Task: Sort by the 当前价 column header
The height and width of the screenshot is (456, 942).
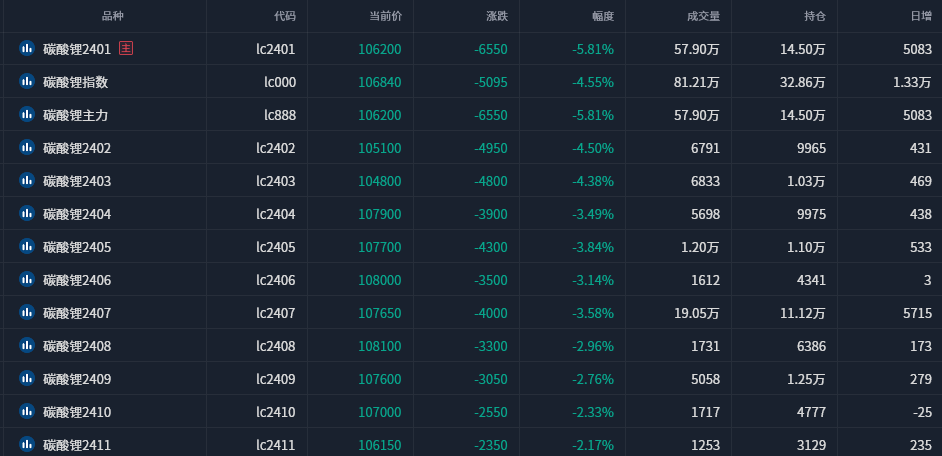Action: click(385, 16)
